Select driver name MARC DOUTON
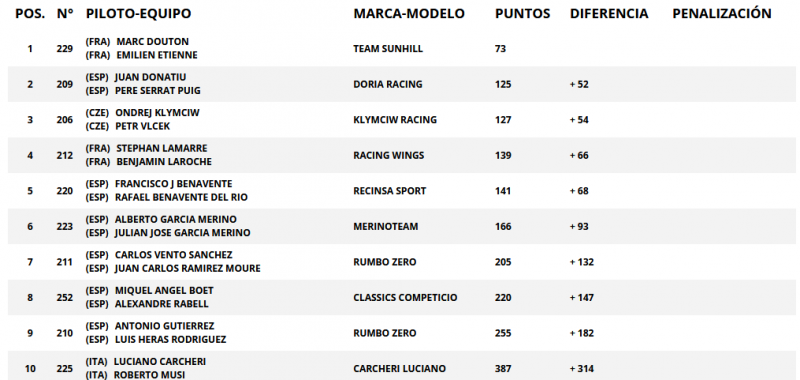 153,42
